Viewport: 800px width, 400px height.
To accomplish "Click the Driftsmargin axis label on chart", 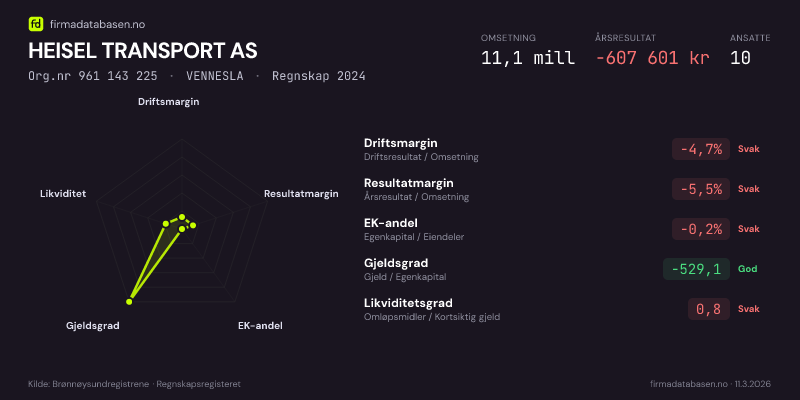I will coord(168,101).
